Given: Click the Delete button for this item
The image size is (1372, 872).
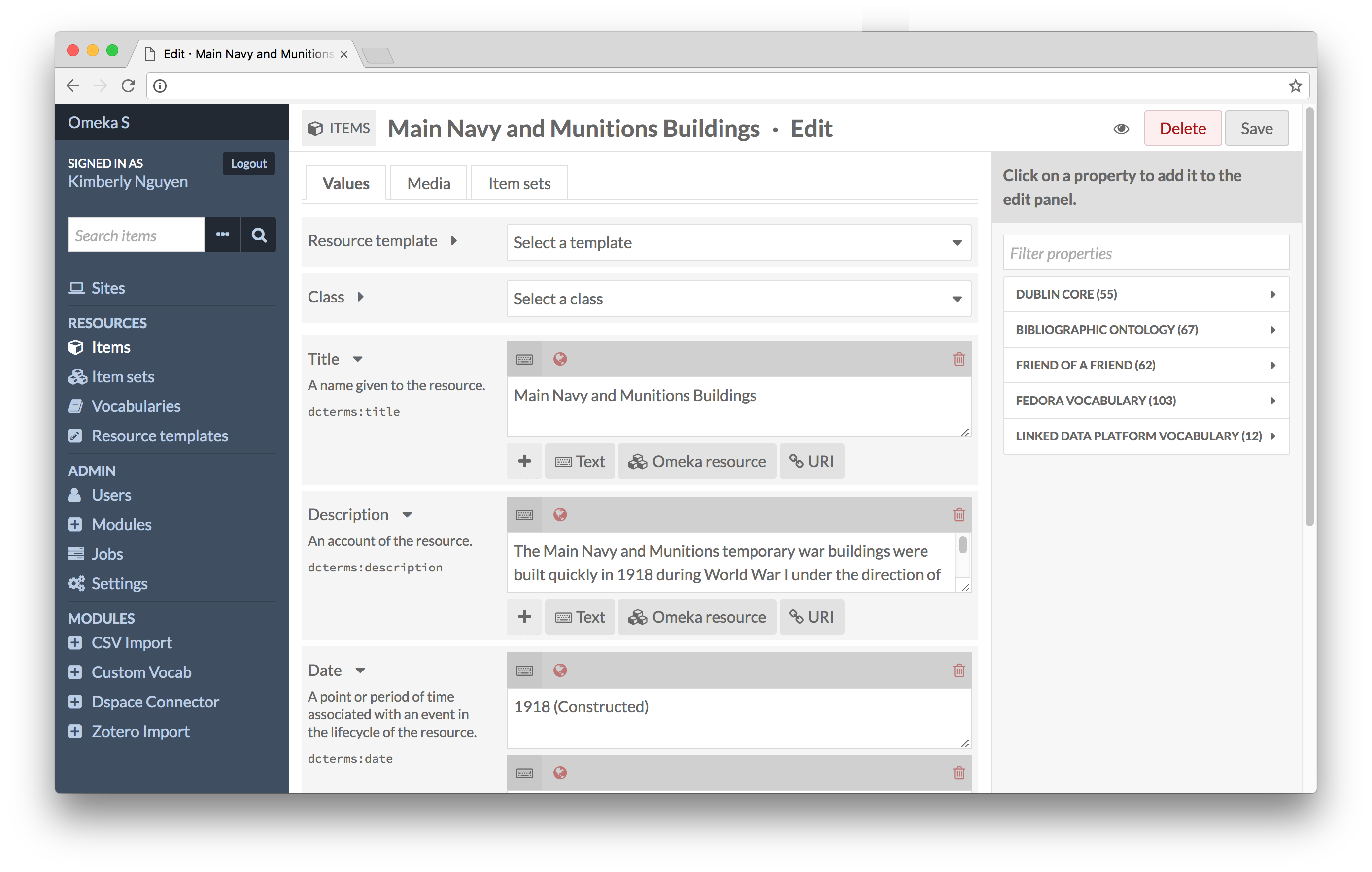Looking at the screenshot, I should point(1183,127).
